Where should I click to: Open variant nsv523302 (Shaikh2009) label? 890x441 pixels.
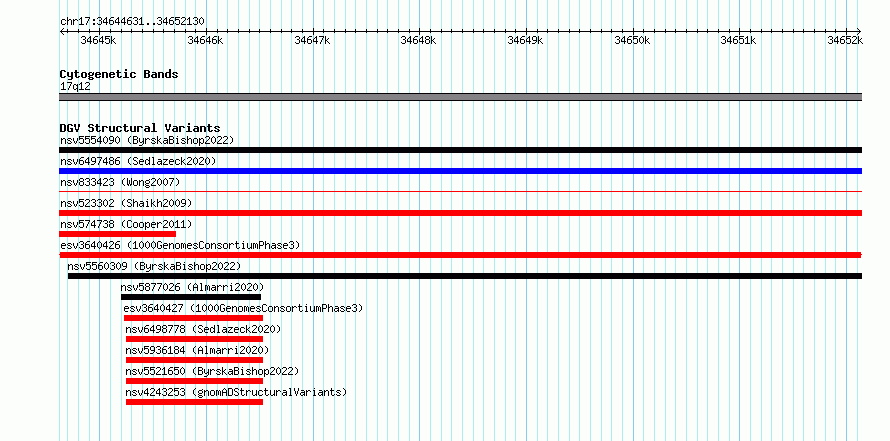point(126,203)
